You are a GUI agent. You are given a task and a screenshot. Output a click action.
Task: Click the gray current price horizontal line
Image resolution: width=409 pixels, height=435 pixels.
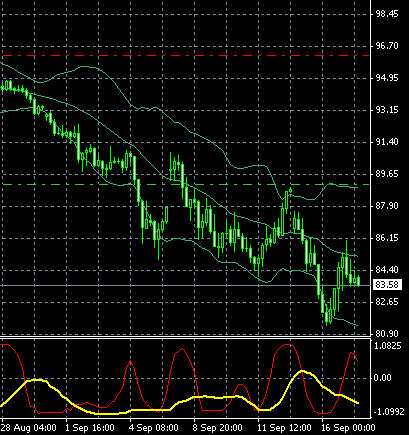pos(185,286)
